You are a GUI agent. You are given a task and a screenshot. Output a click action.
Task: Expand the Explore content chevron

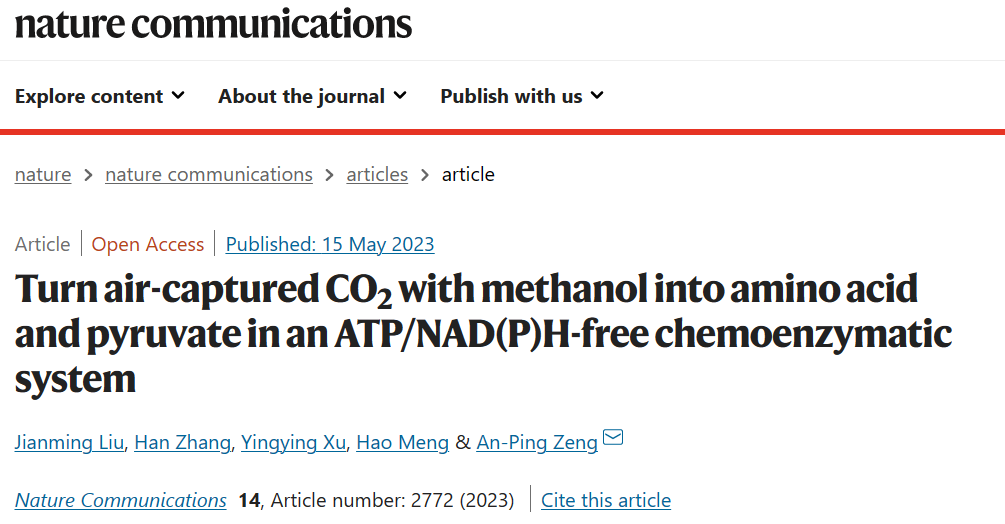click(178, 95)
